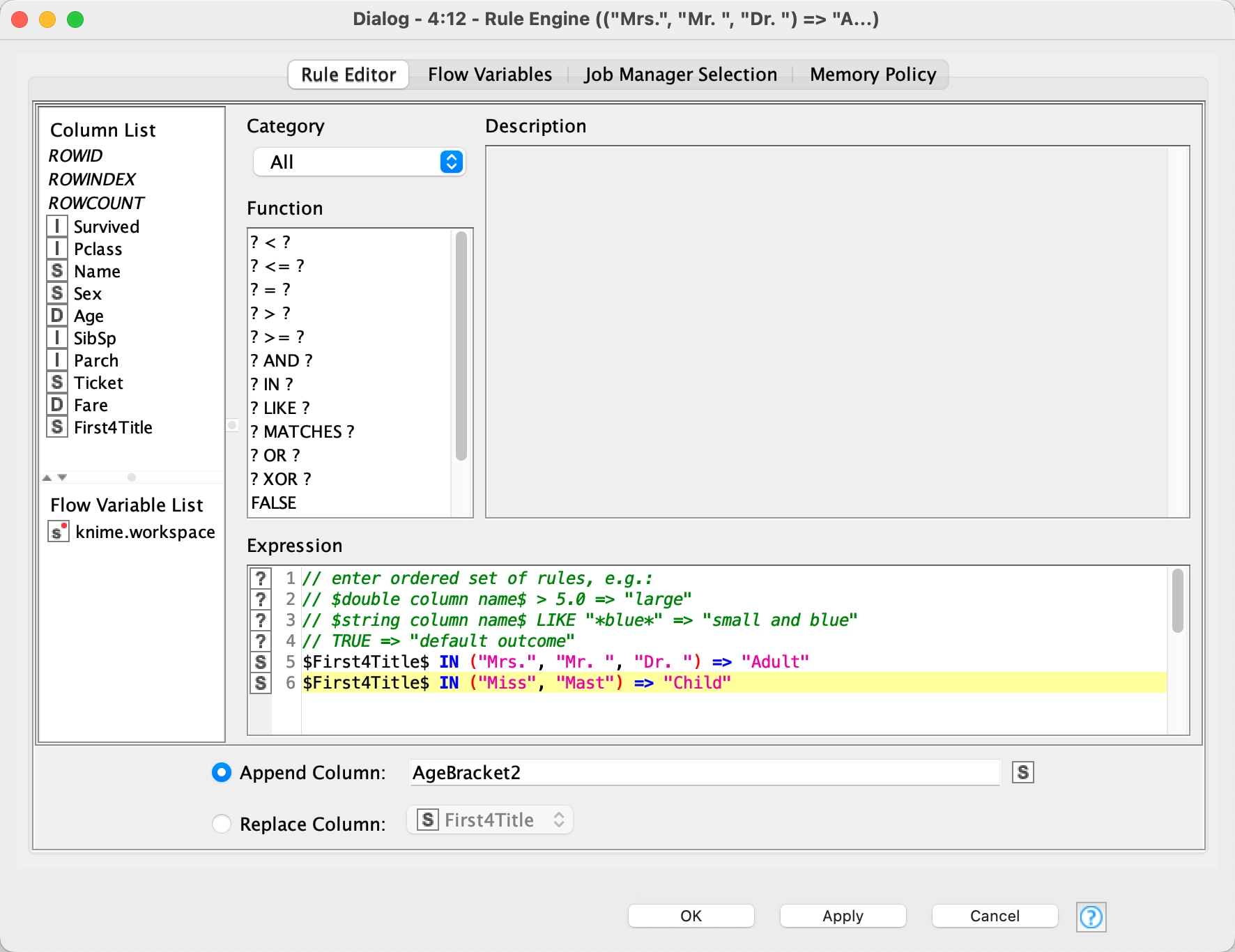Click the integer type icon beside Survived column
The image size is (1235, 952).
point(57,227)
